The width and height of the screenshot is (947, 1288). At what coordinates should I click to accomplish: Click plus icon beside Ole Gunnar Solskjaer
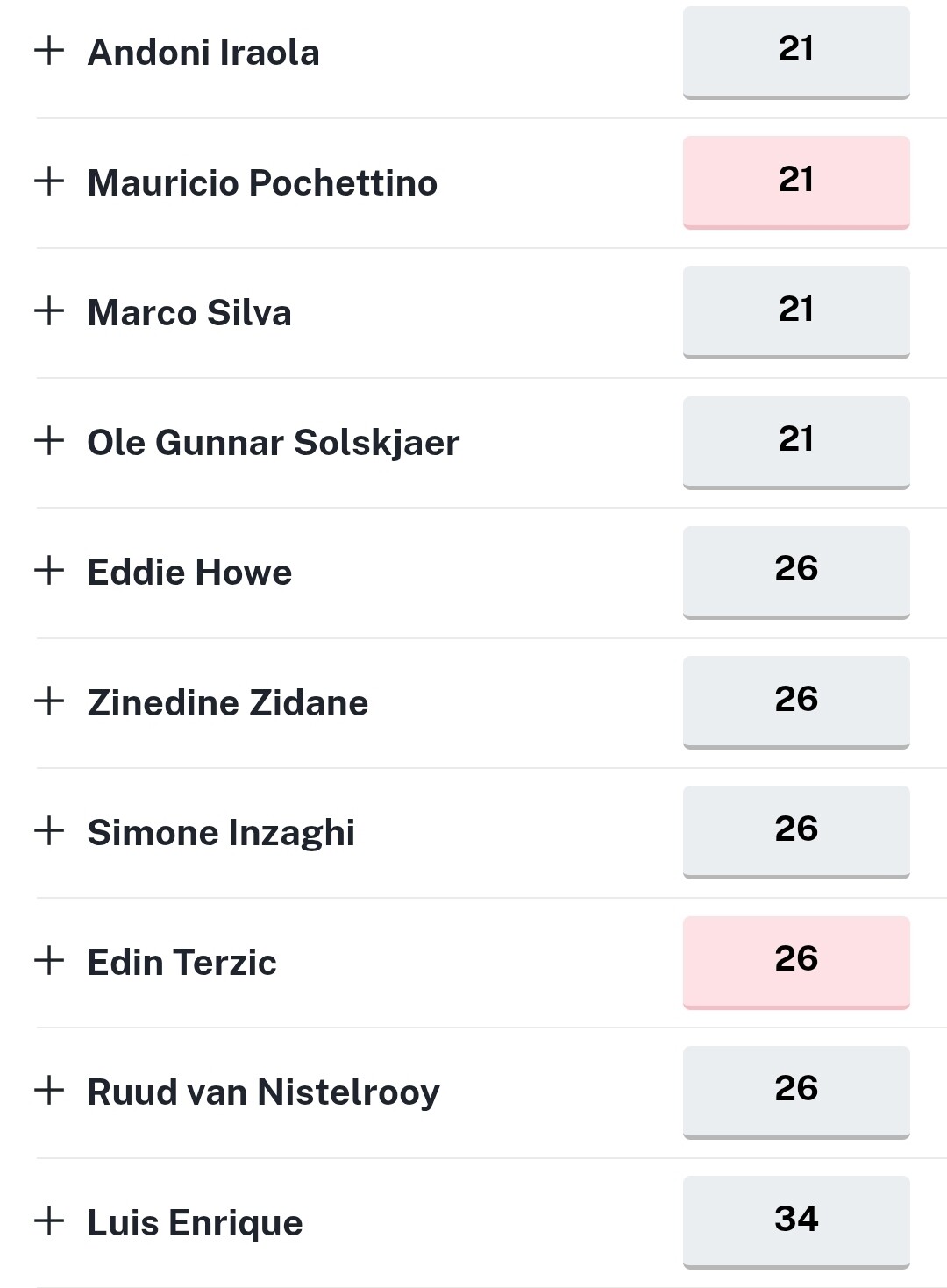pos(49,441)
